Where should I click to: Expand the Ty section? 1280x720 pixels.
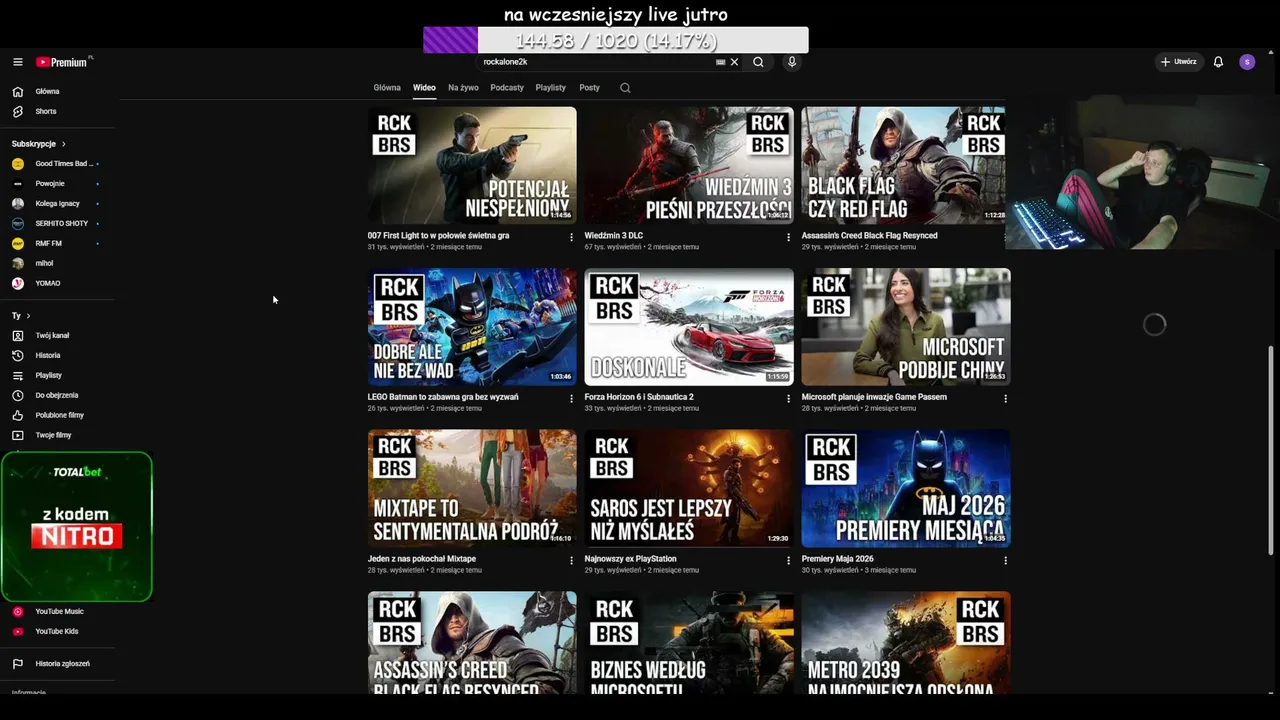tap(21, 316)
